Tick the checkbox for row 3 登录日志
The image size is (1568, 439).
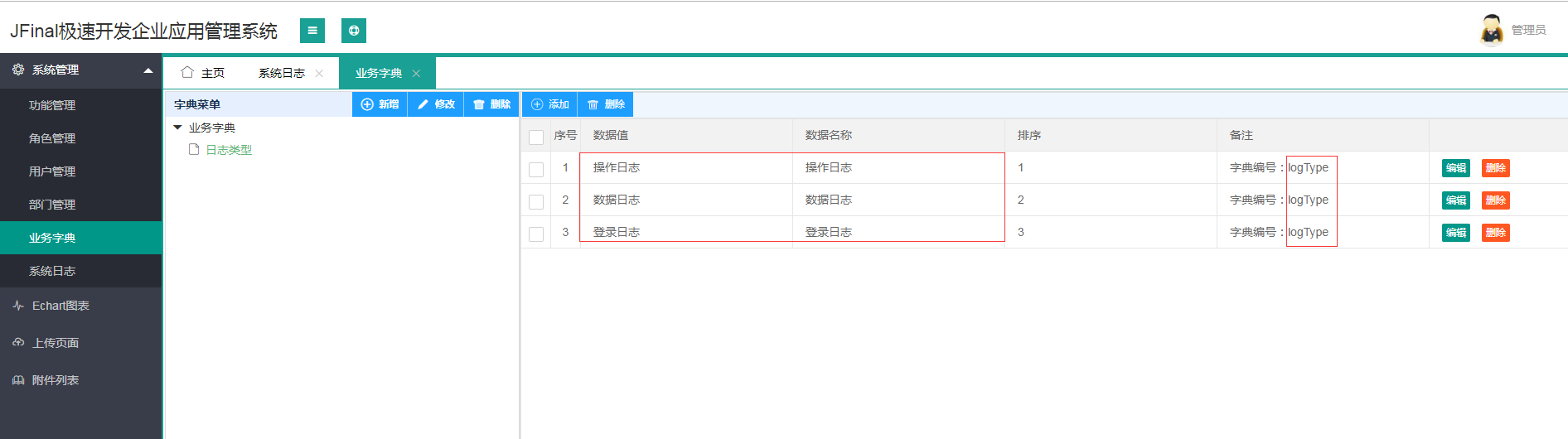point(536,234)
